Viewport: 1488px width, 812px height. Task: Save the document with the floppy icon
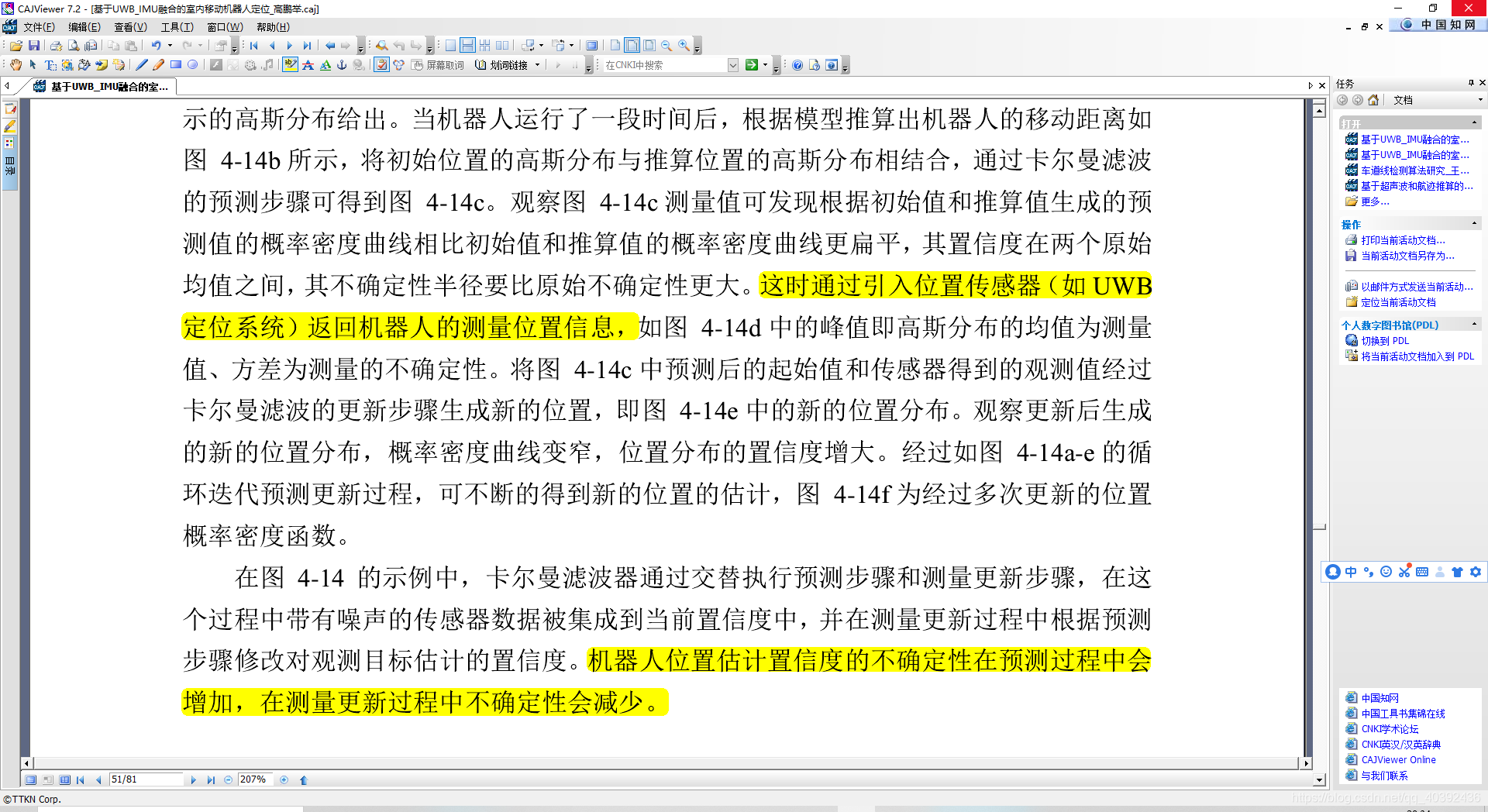point(34,46)
